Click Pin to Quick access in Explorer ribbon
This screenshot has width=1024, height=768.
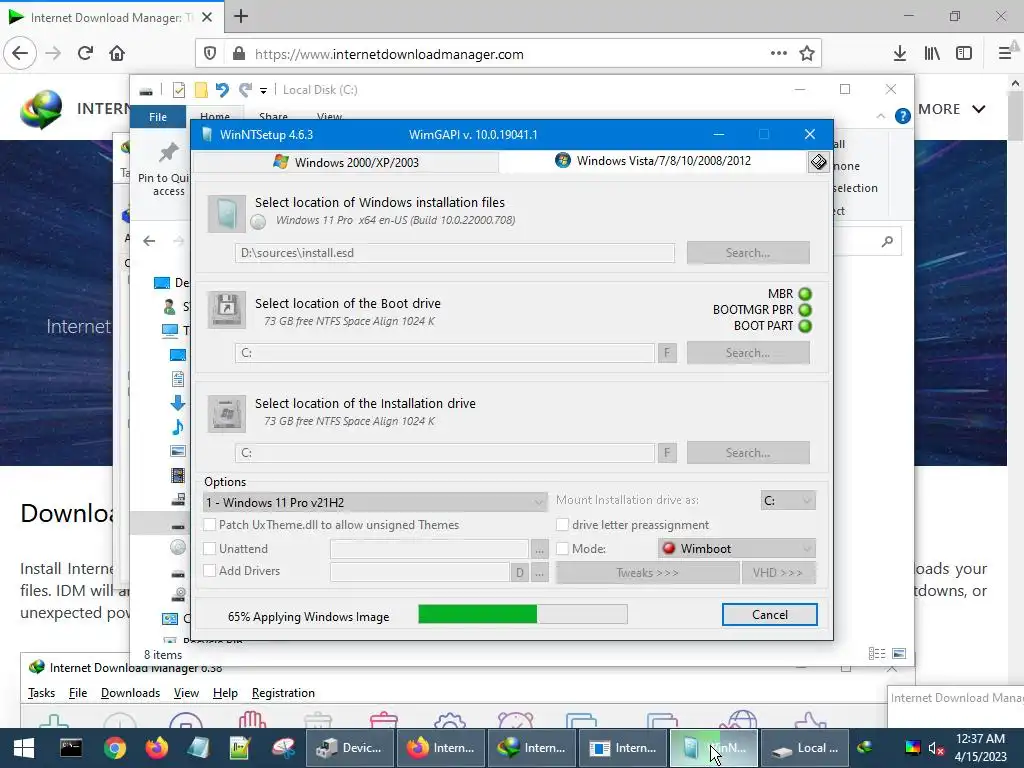tap(167, 168)
